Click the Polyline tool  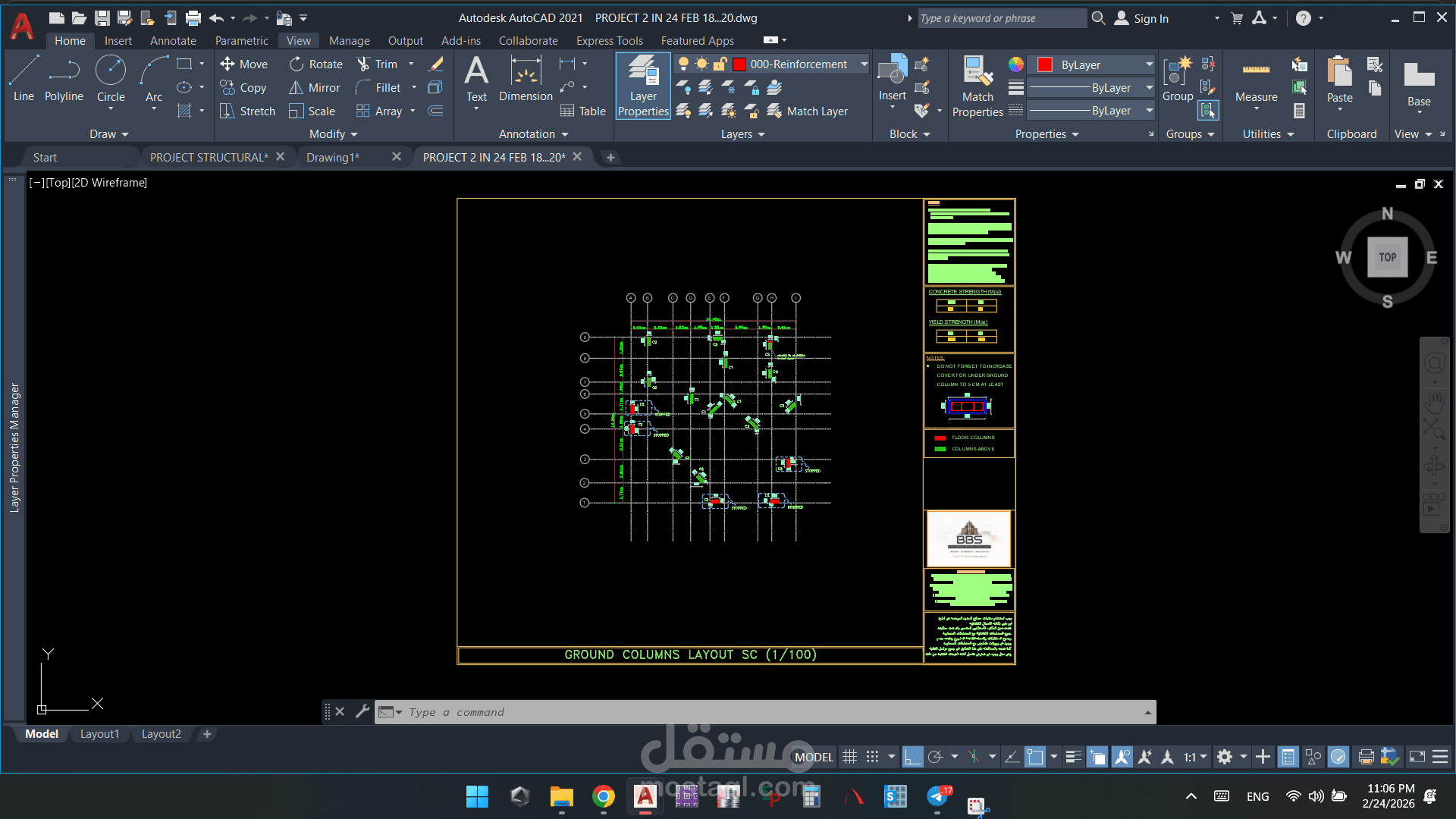click(x=64, y=78)
